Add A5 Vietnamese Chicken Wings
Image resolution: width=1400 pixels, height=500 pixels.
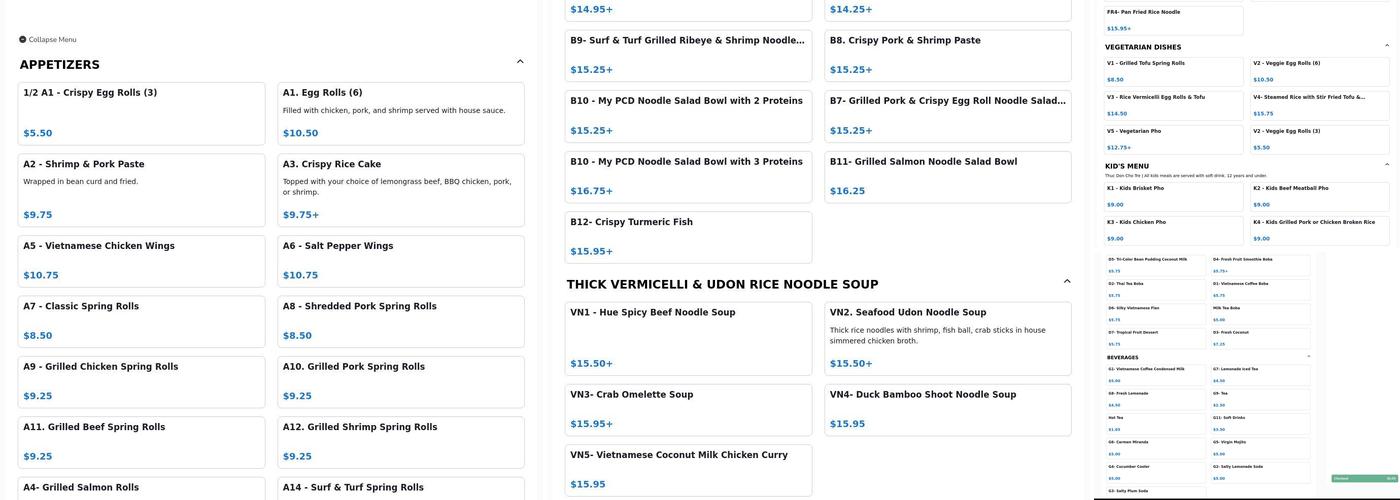point(142,261)
